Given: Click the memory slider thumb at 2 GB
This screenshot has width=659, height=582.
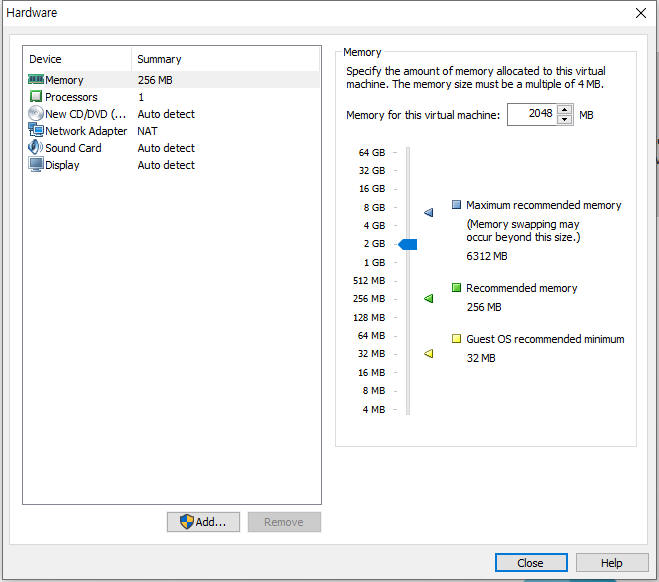Looking at the screenshot, I should (x=408, y=244).
